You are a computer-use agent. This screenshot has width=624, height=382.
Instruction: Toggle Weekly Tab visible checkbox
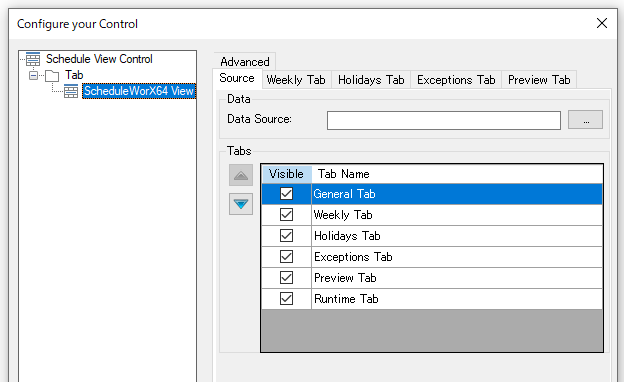286,215
